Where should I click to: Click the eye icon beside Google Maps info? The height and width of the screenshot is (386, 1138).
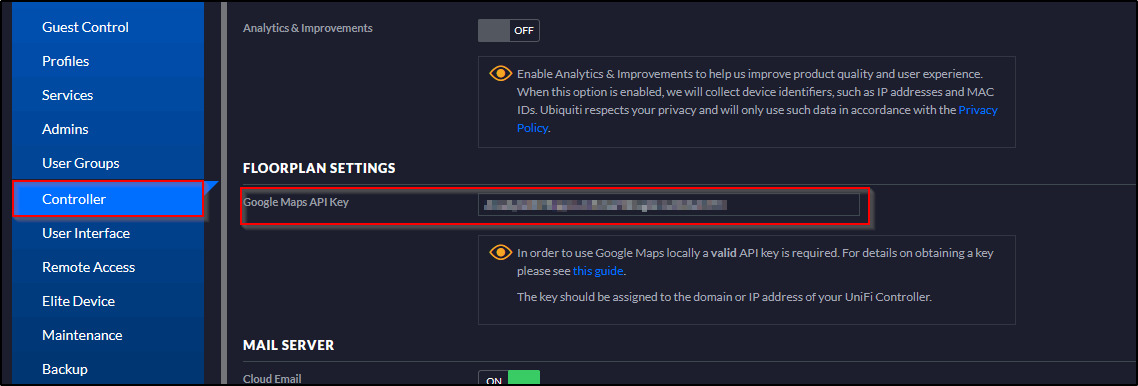pos(500,252)
